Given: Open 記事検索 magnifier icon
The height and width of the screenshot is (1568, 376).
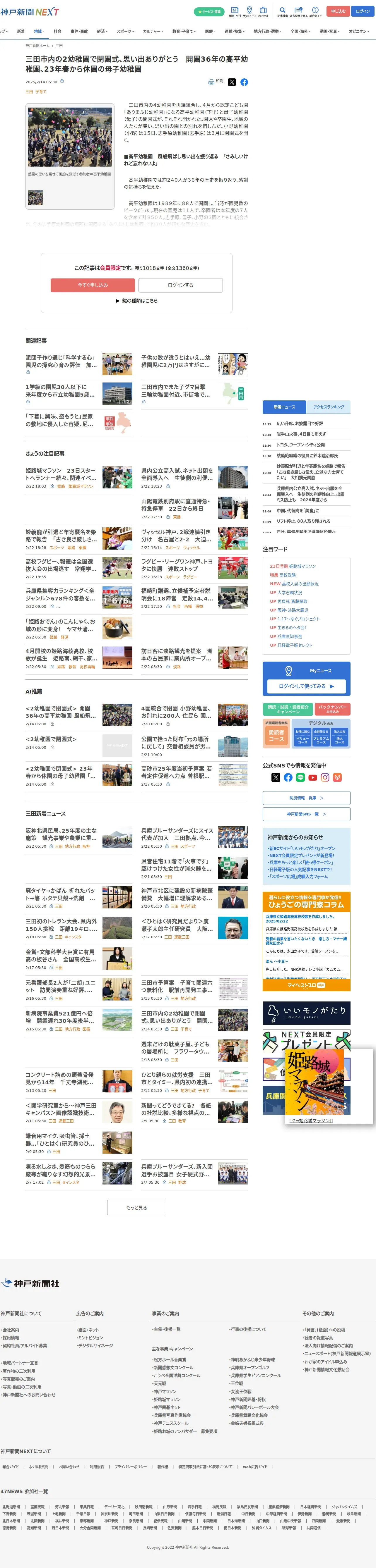Looking at the screenshot, I should 282,12.
